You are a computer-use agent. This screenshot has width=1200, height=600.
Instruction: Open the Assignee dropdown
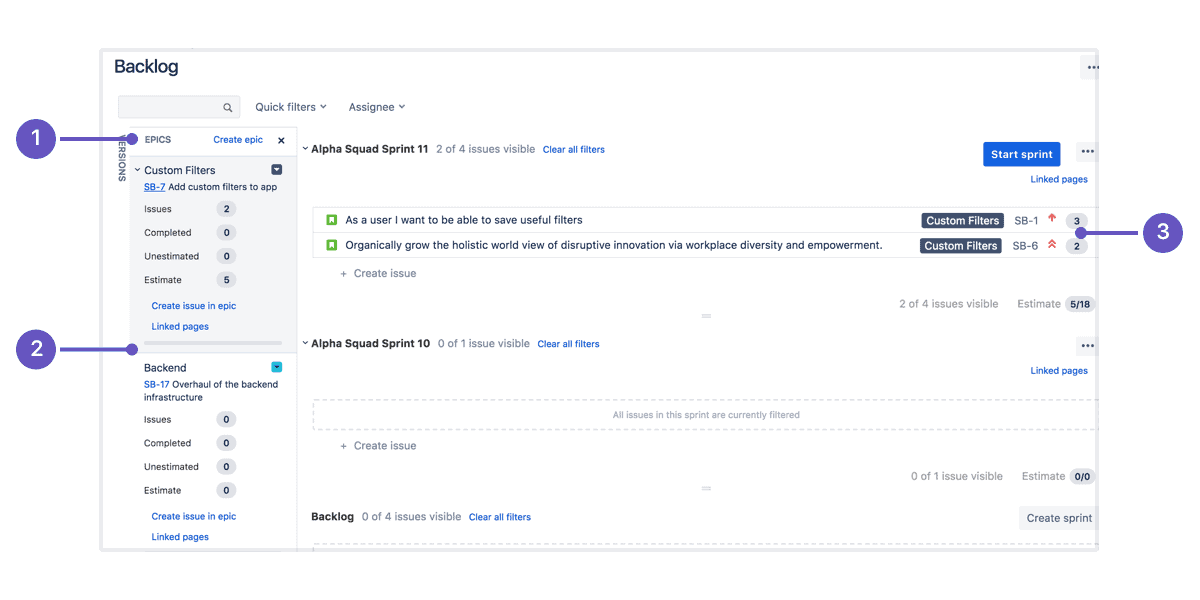[x=376, y=106]
